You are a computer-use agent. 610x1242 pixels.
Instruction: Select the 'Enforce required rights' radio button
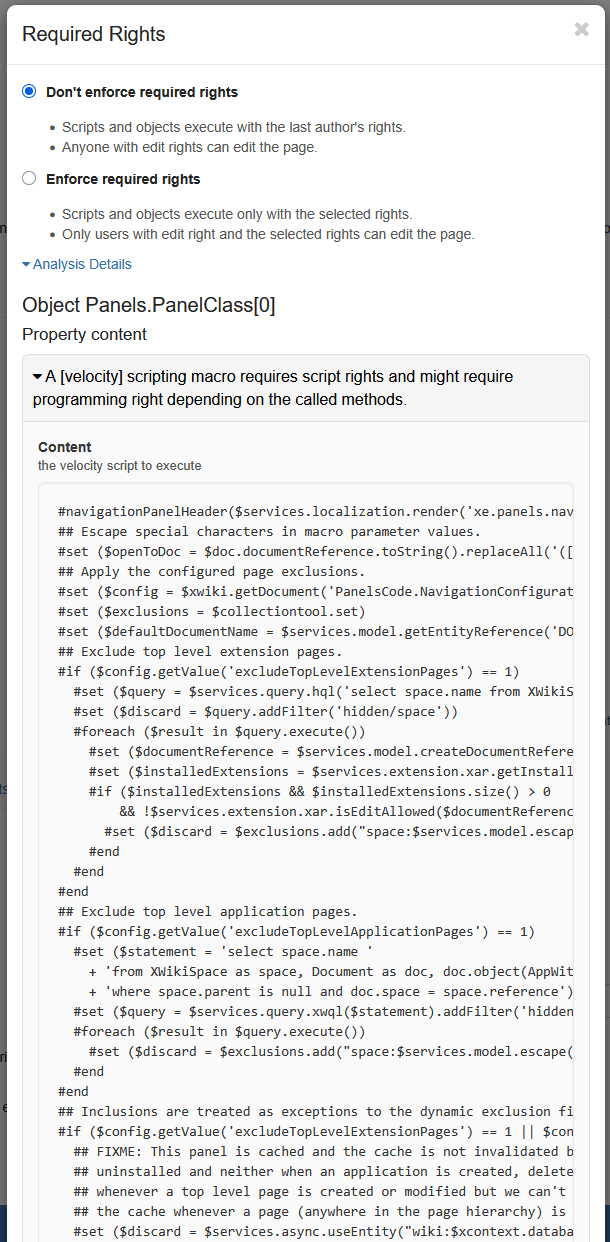pos(29,178)
